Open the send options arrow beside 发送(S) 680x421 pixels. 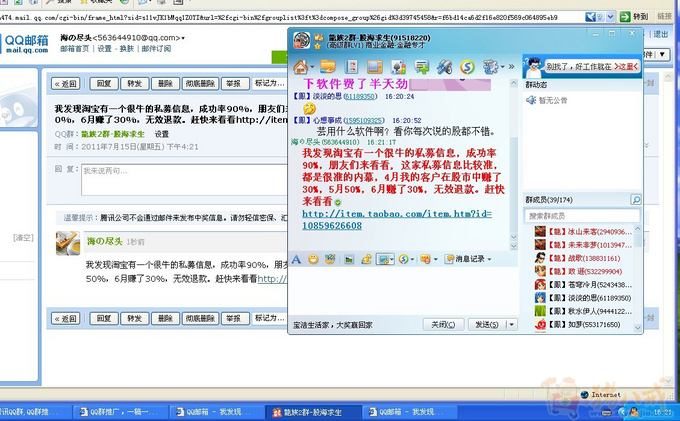[512, 324]
